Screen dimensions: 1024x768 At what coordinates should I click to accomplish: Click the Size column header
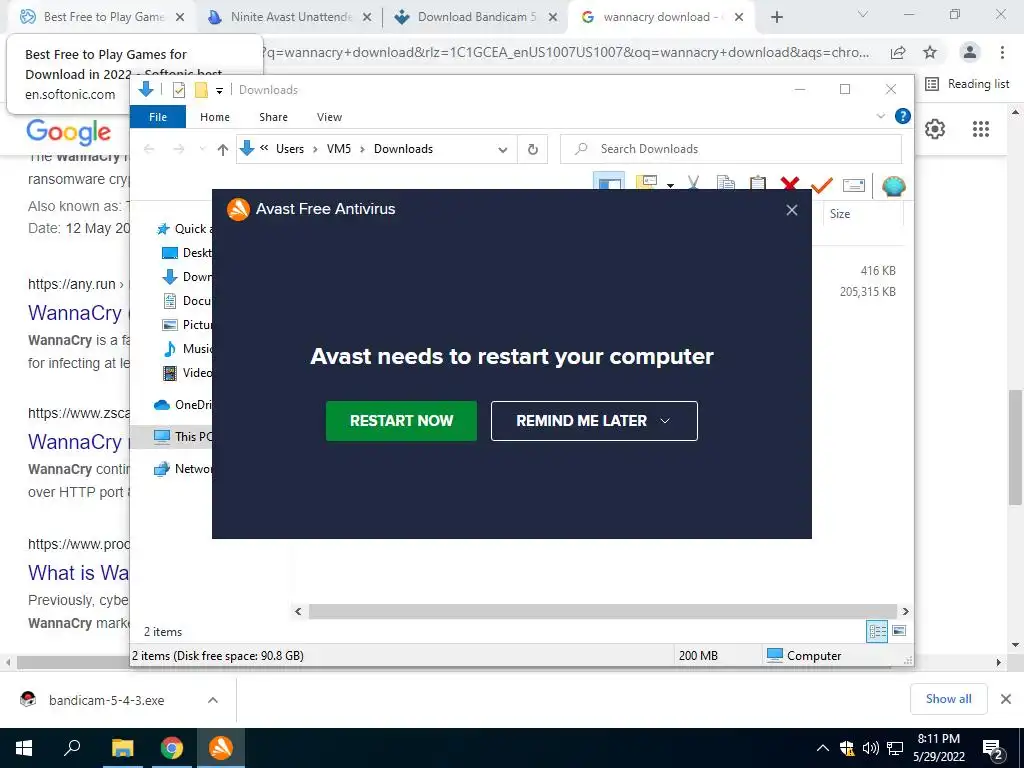click(839, 214)
